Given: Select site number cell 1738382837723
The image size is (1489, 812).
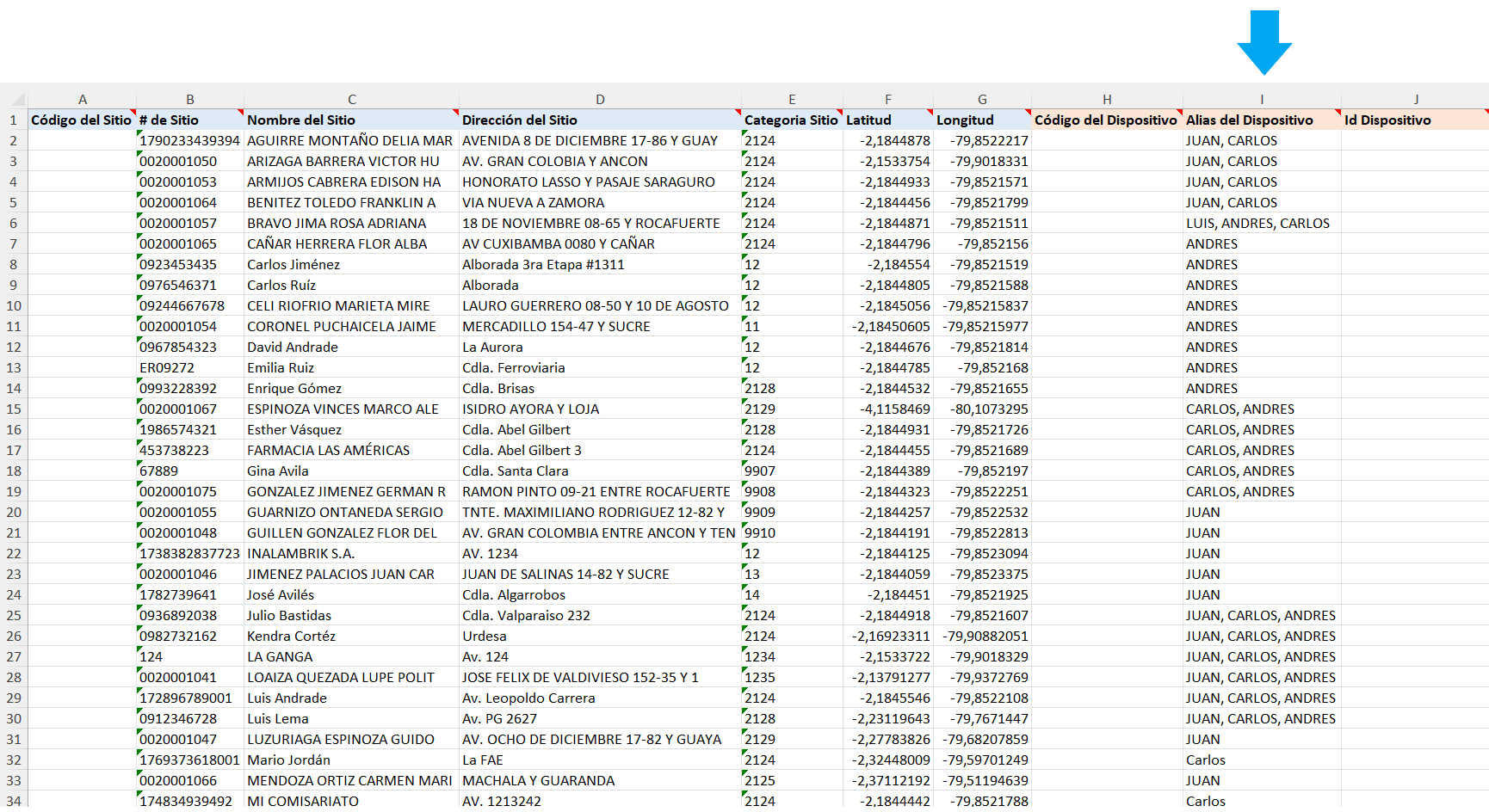Looking at the screenshot, I should 190,553.
